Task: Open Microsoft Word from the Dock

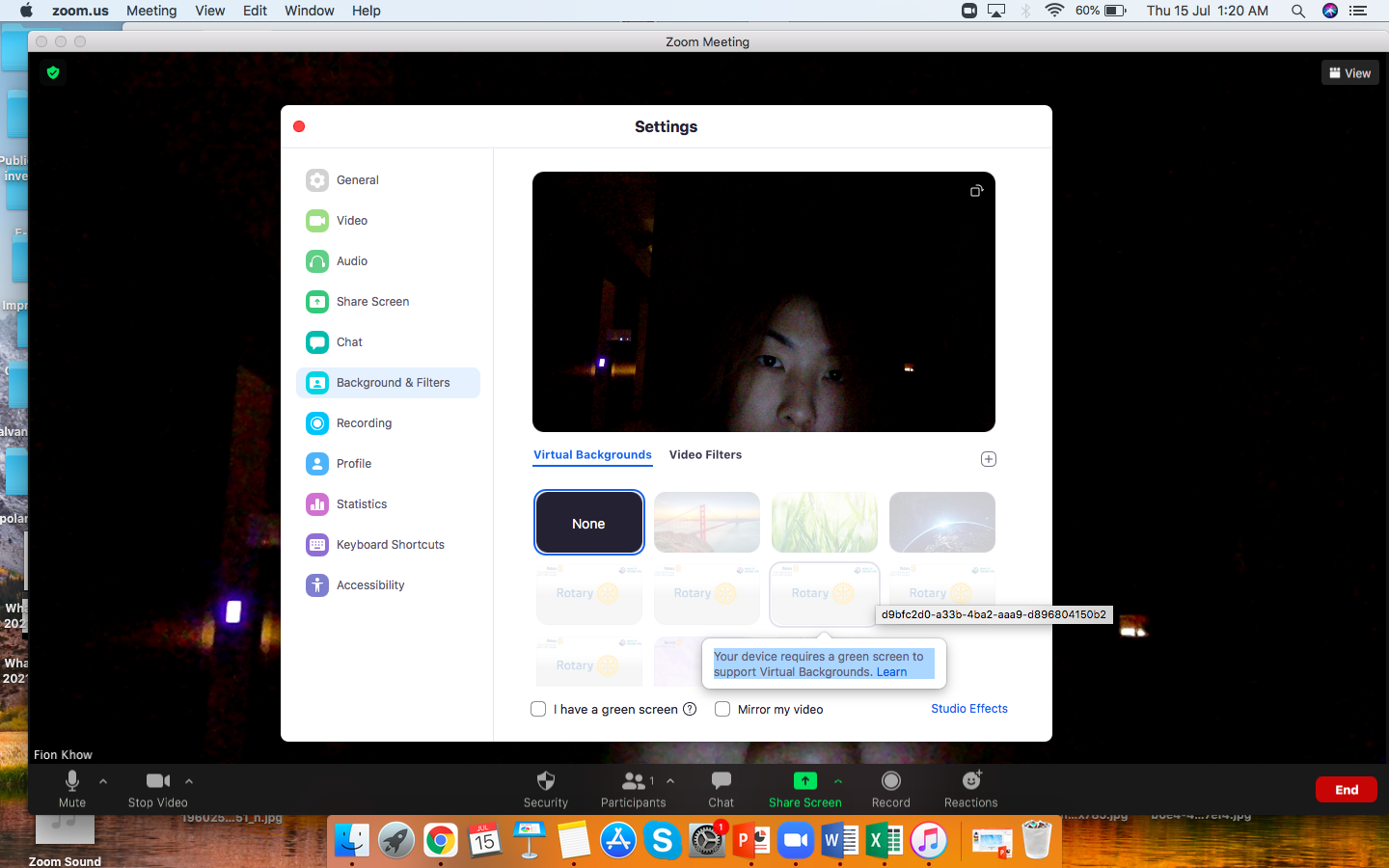Action: coord(840,840)
